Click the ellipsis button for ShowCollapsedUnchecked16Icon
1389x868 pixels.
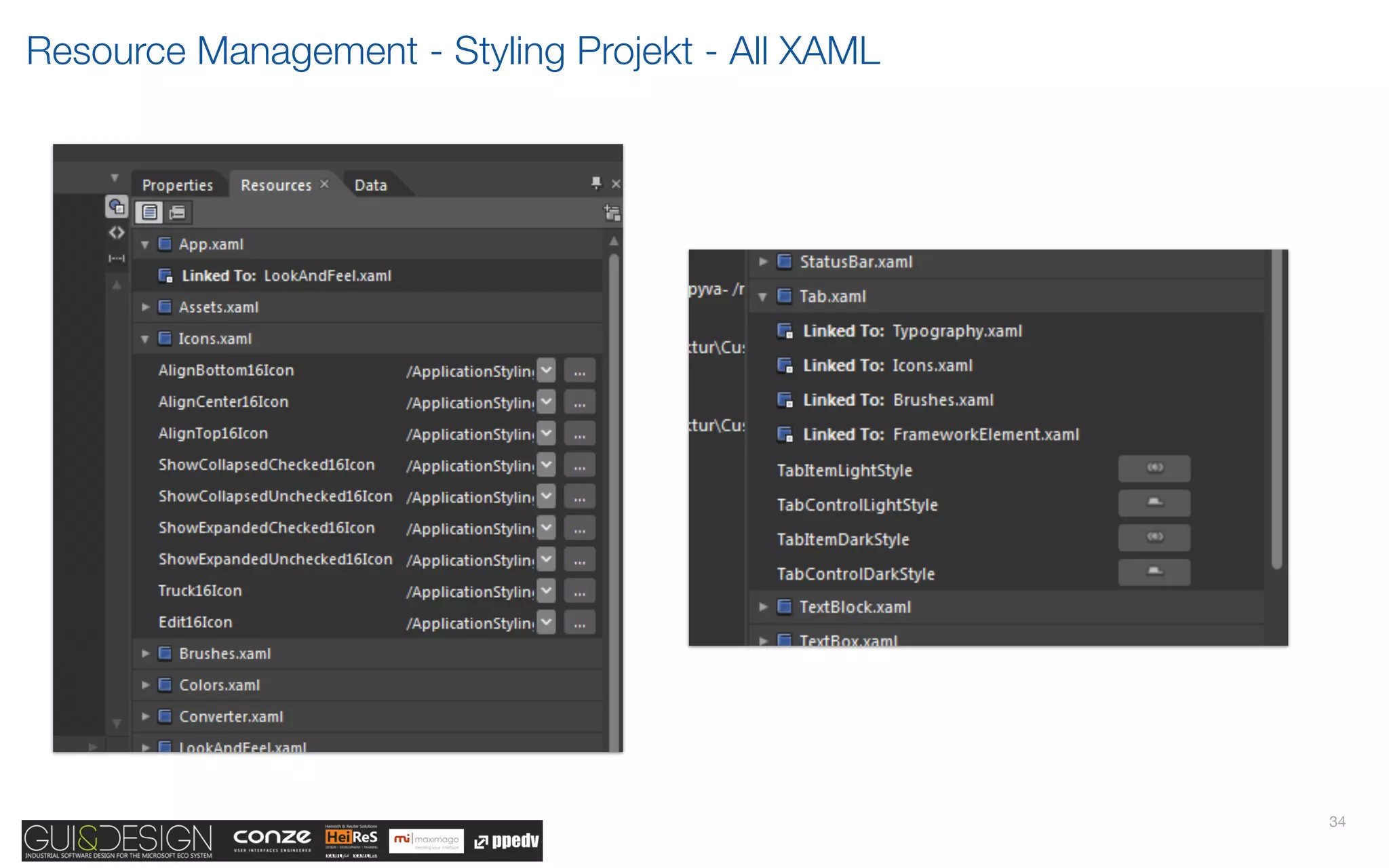(x=580, y=497)
